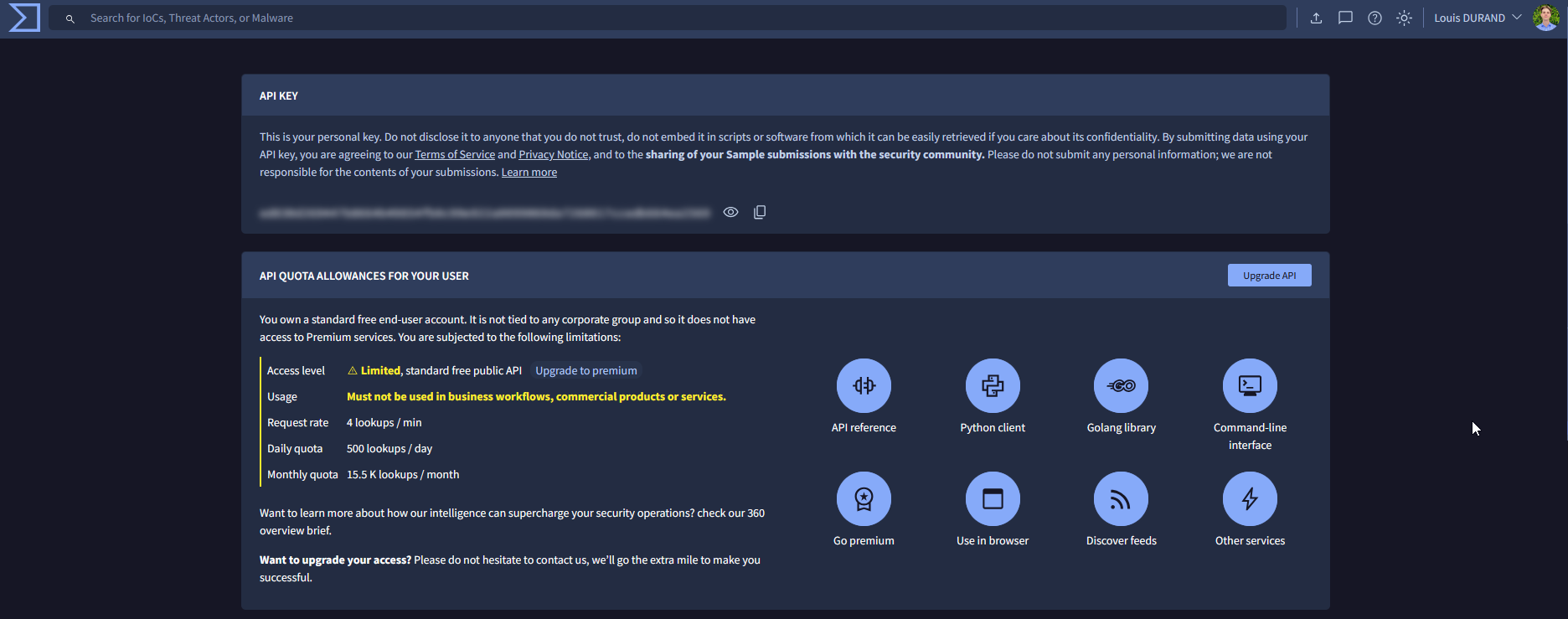
Task: Expand the Louis DURAND user menu
Action: click(1477, 18)
